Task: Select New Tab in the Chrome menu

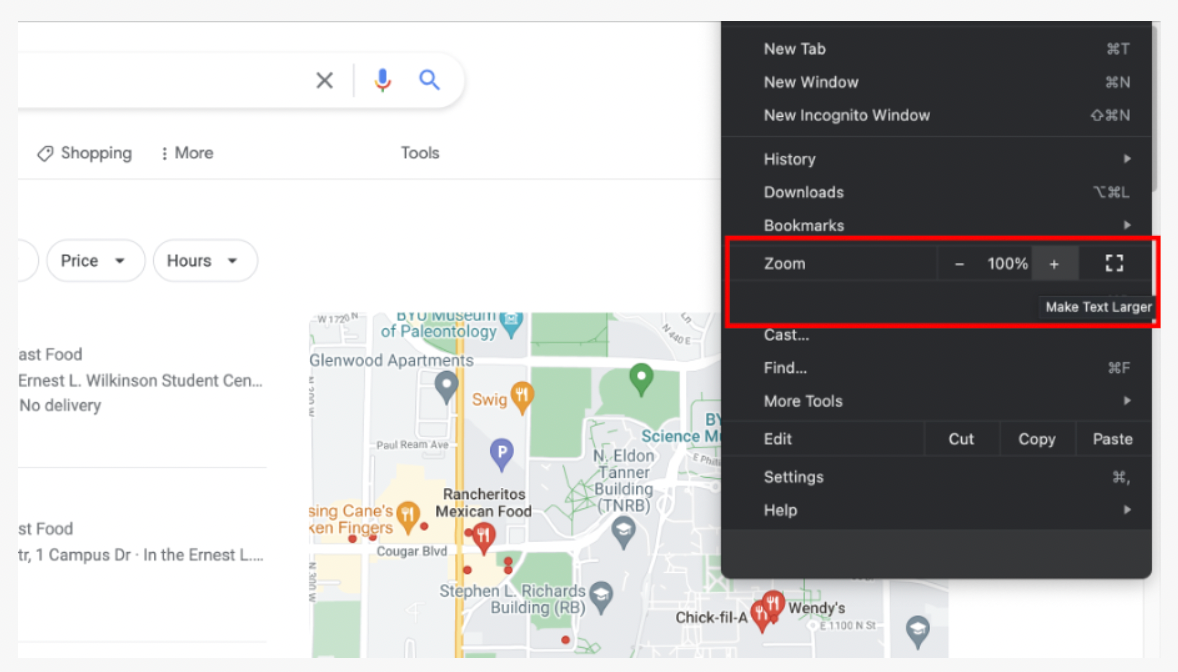Action: (x=936, y=49)
